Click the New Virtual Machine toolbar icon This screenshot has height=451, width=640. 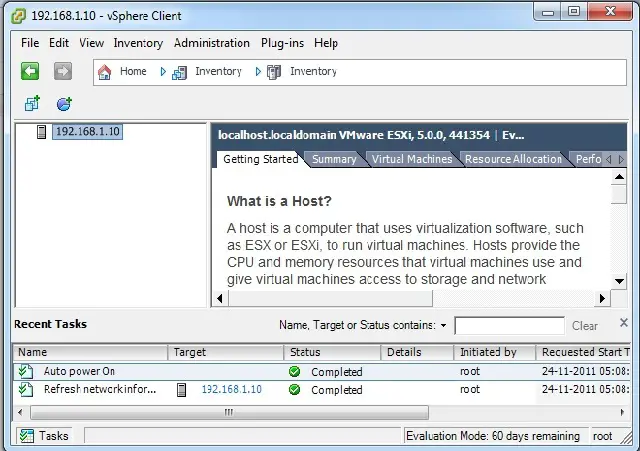click(x=32, y=104)
